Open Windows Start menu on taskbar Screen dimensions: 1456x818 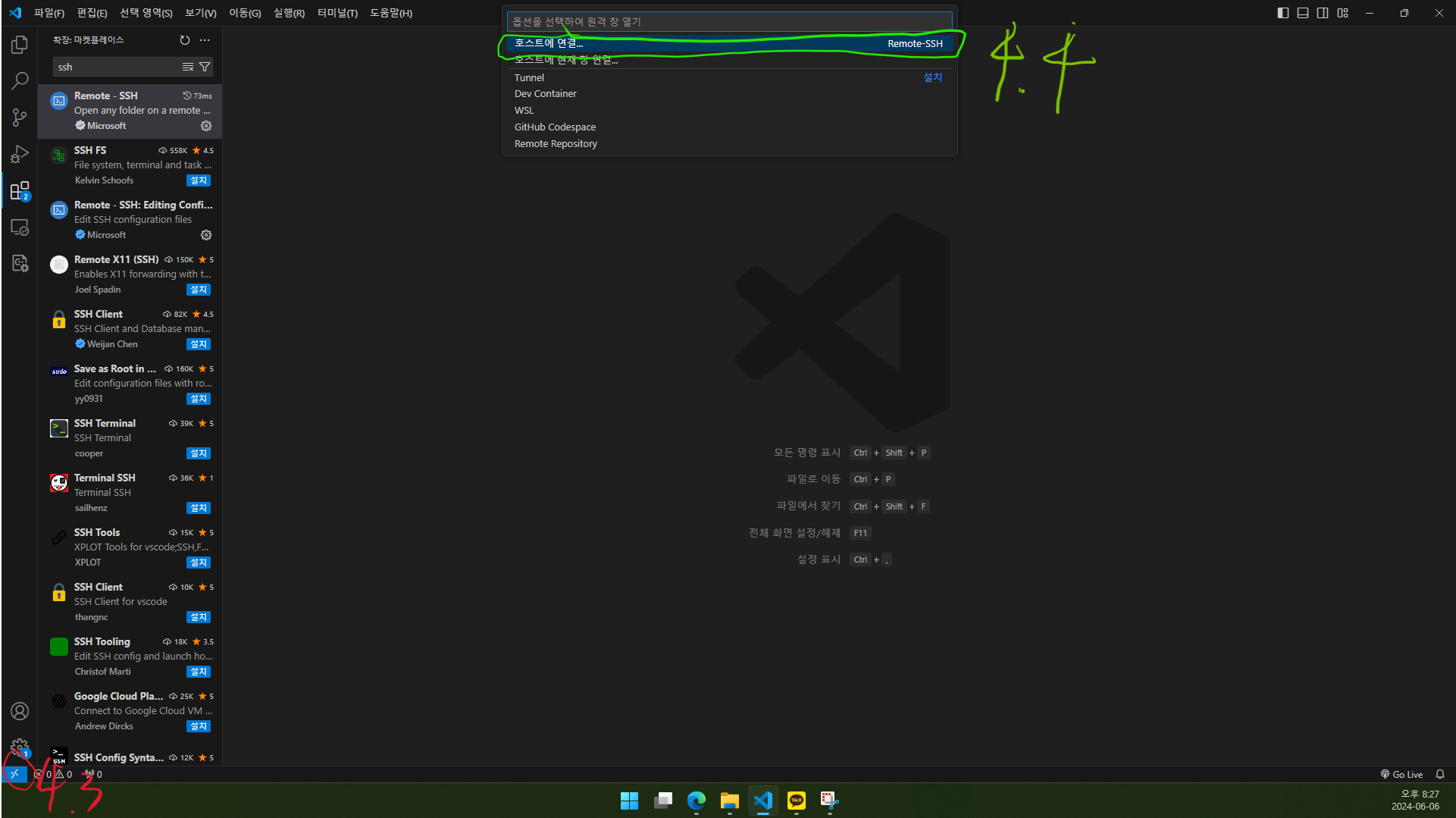click(x=629, y=801)
